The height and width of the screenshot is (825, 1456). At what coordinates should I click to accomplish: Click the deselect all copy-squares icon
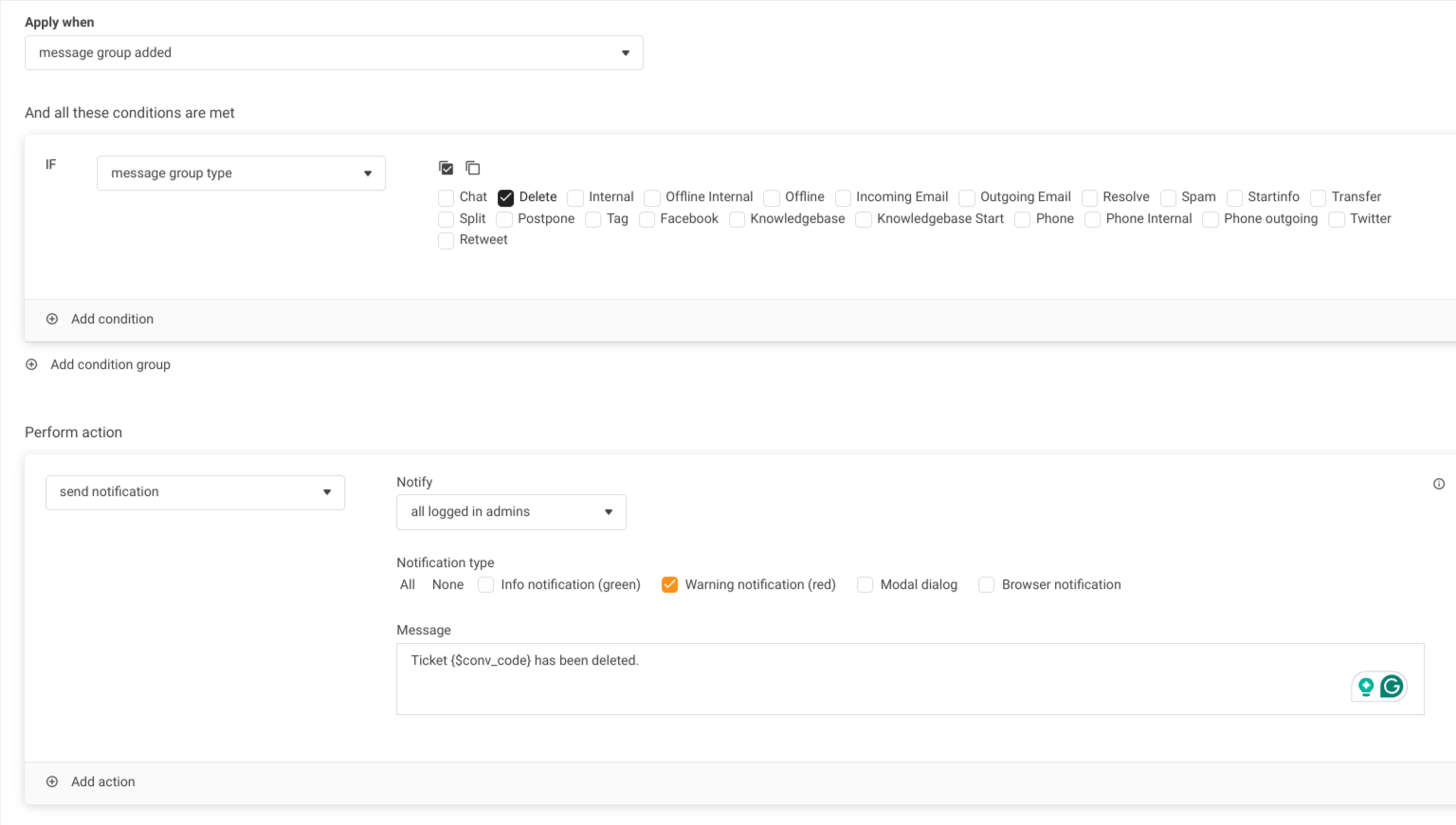point(473,169)
